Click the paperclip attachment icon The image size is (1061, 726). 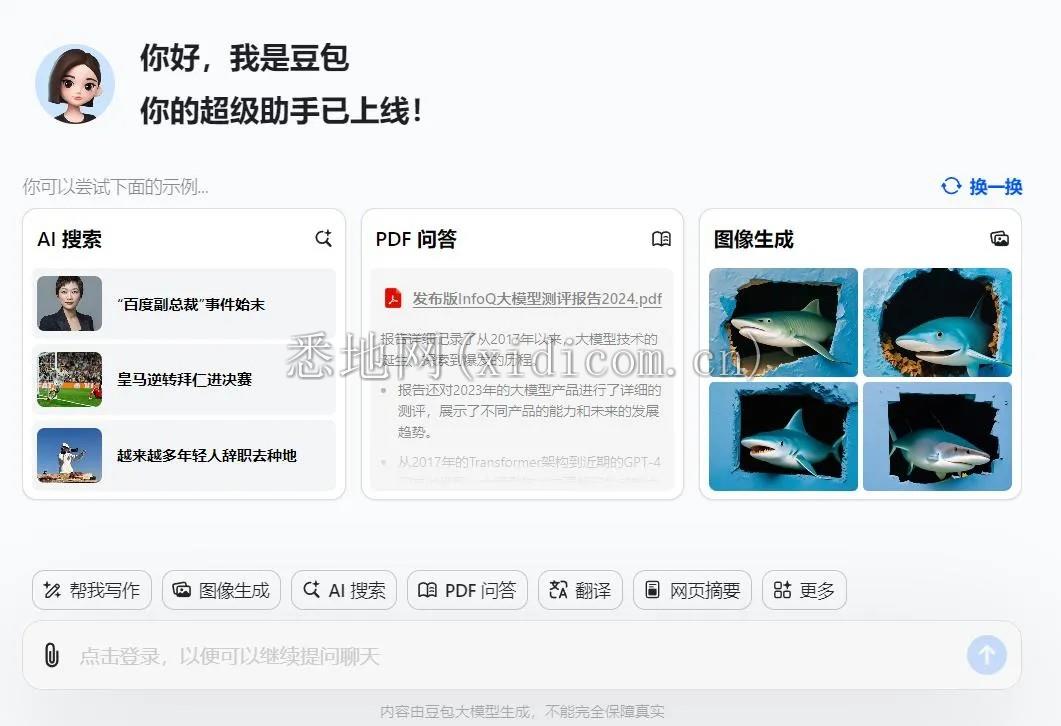pos(51,654)
